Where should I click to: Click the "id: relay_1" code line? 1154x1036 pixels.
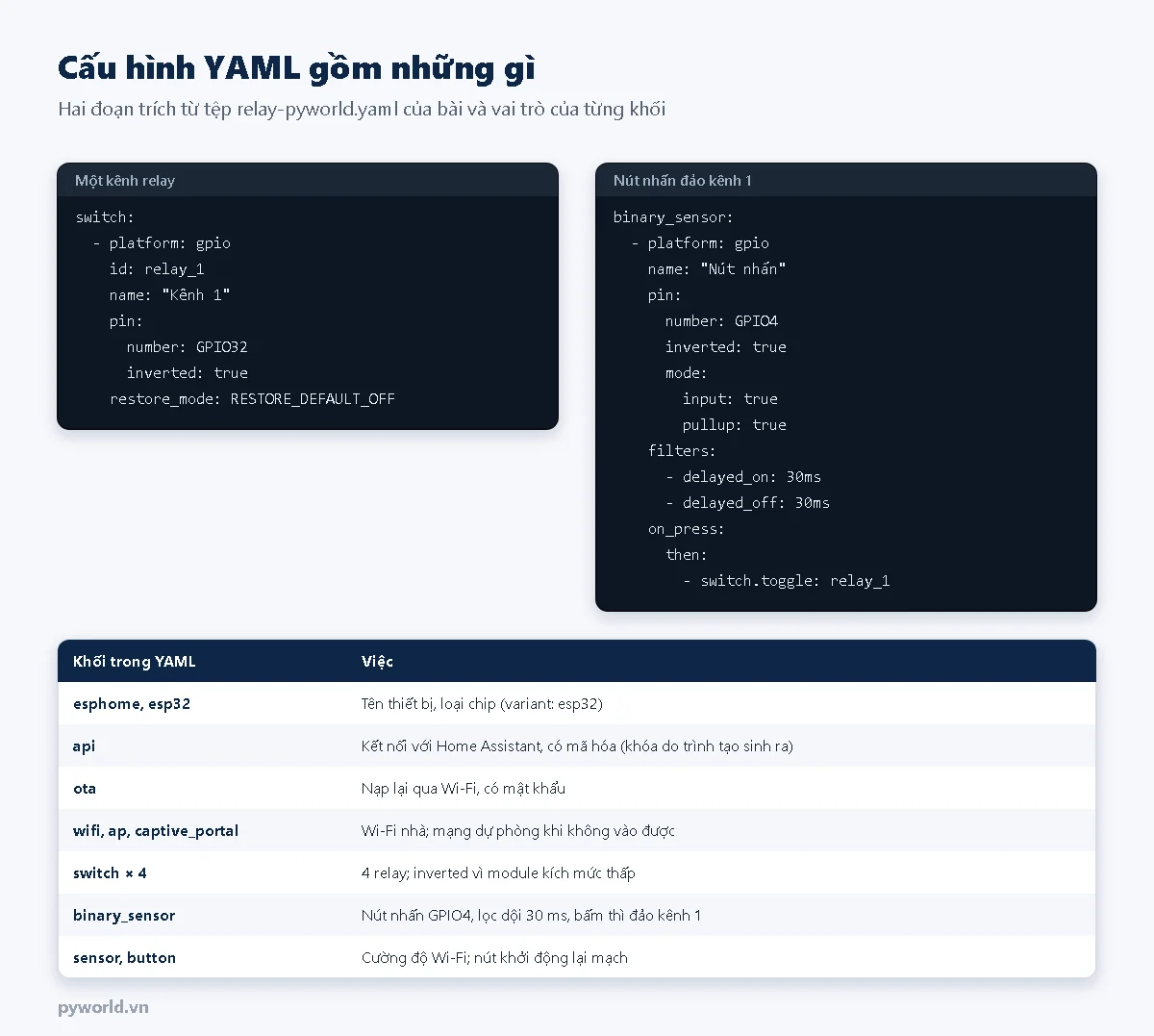[157, 269]
